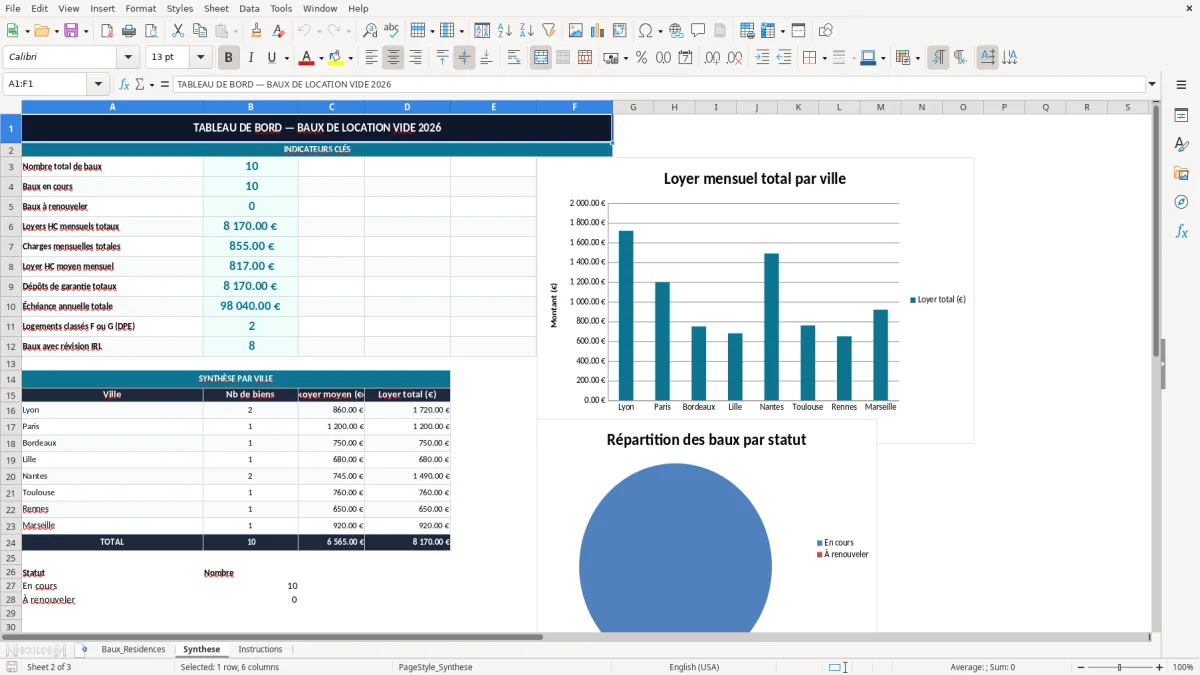Click the Insert Hyperlink globe icon
Viewport: 1200px width, 675px height.
point(676,31)
